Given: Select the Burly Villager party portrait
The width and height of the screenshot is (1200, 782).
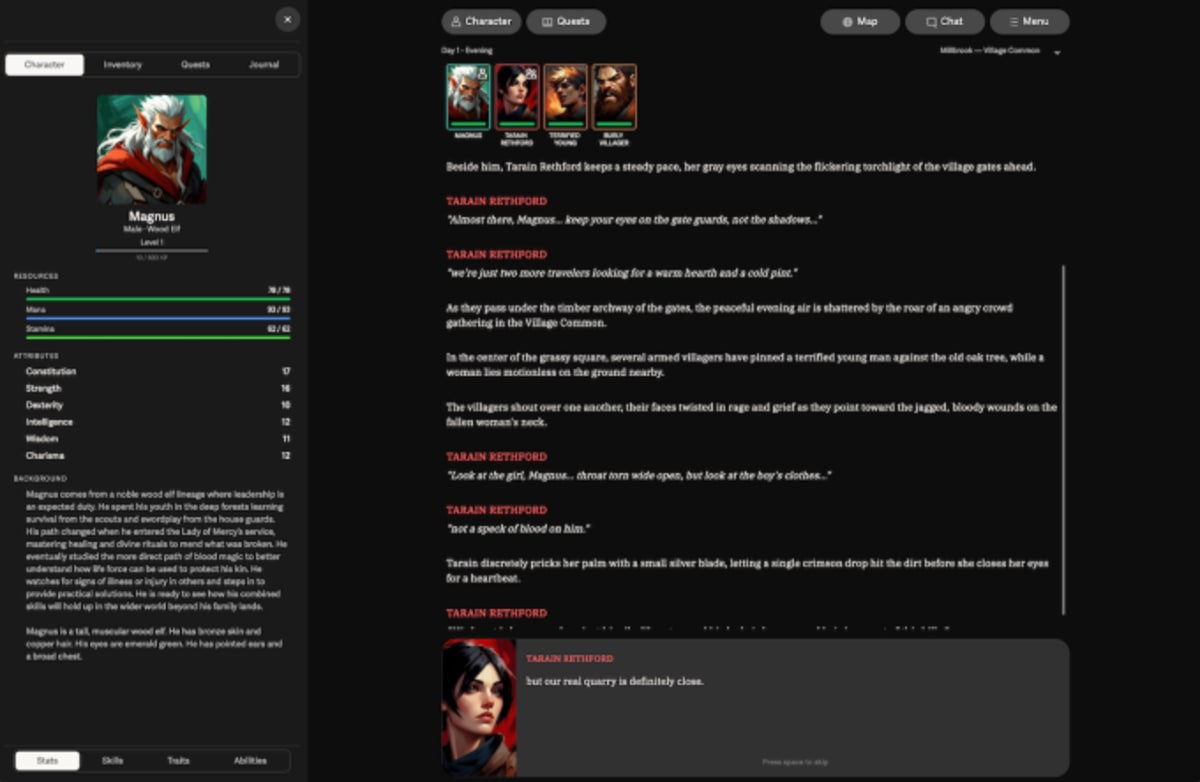Looking at the screenshot, I should [614, 95].
